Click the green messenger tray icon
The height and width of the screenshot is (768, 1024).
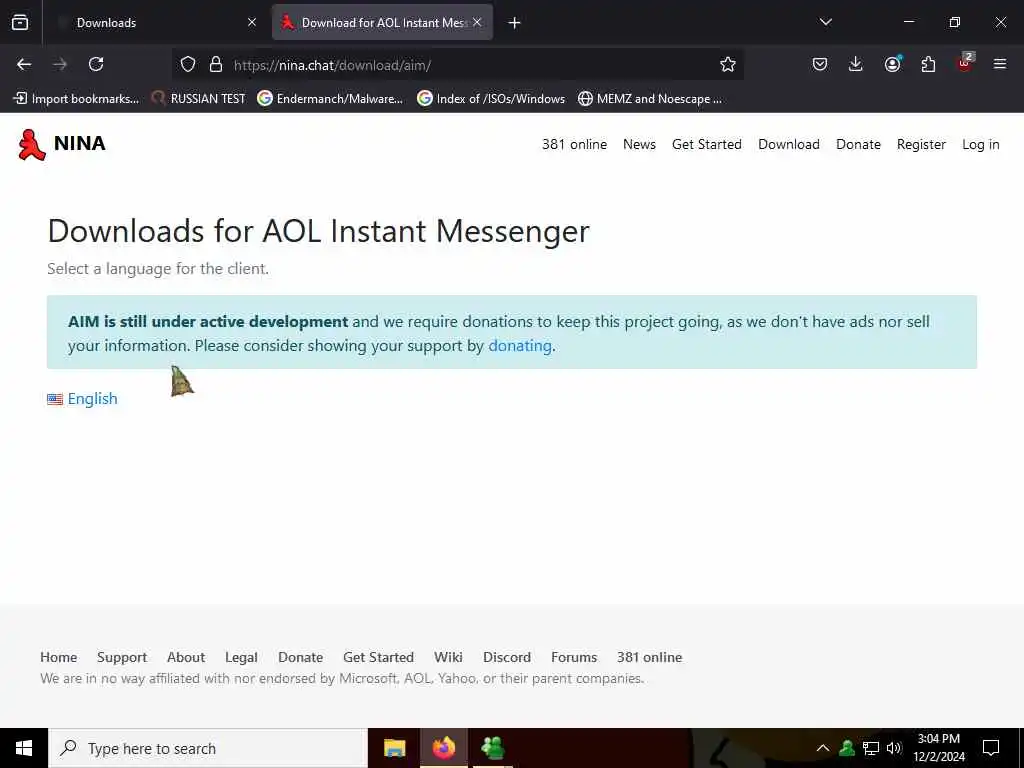point(847,748)
